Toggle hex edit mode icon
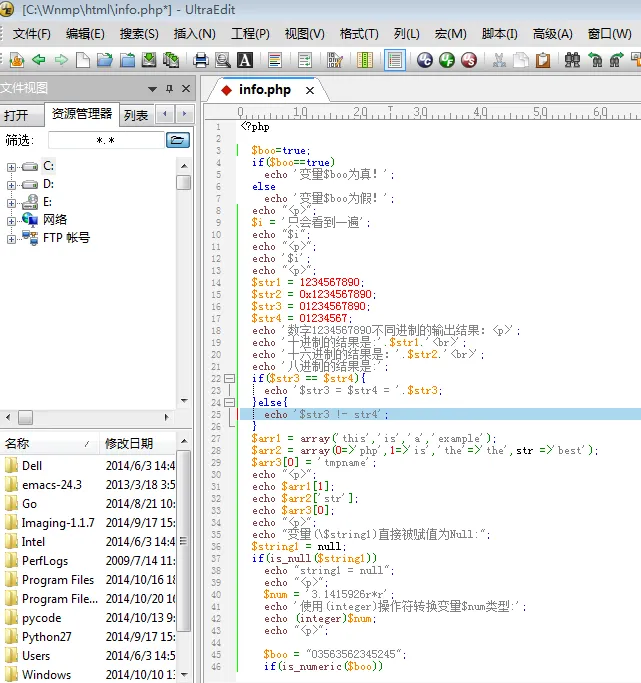The image size is (641, 683). (334, 60)
